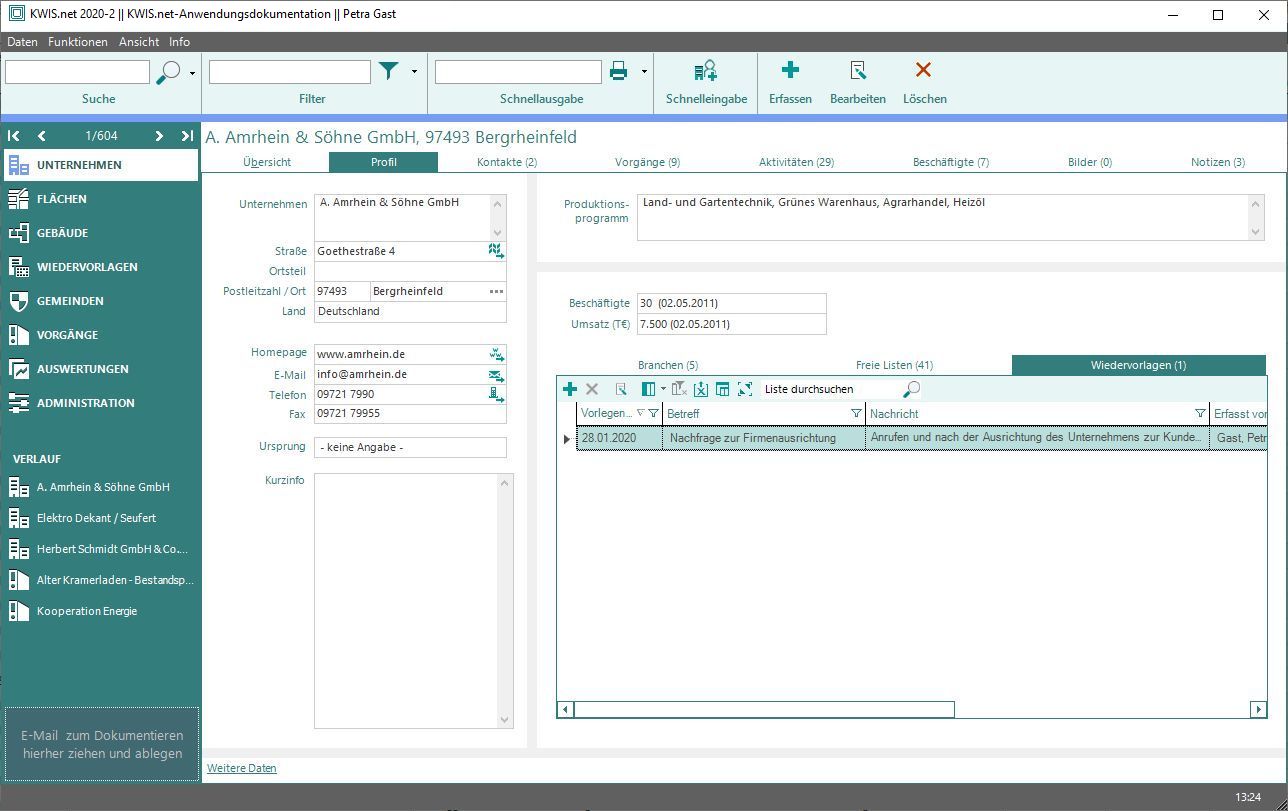
Task: Click the Schnelleingabe toolbar button
Action: (x=706, y=81)
